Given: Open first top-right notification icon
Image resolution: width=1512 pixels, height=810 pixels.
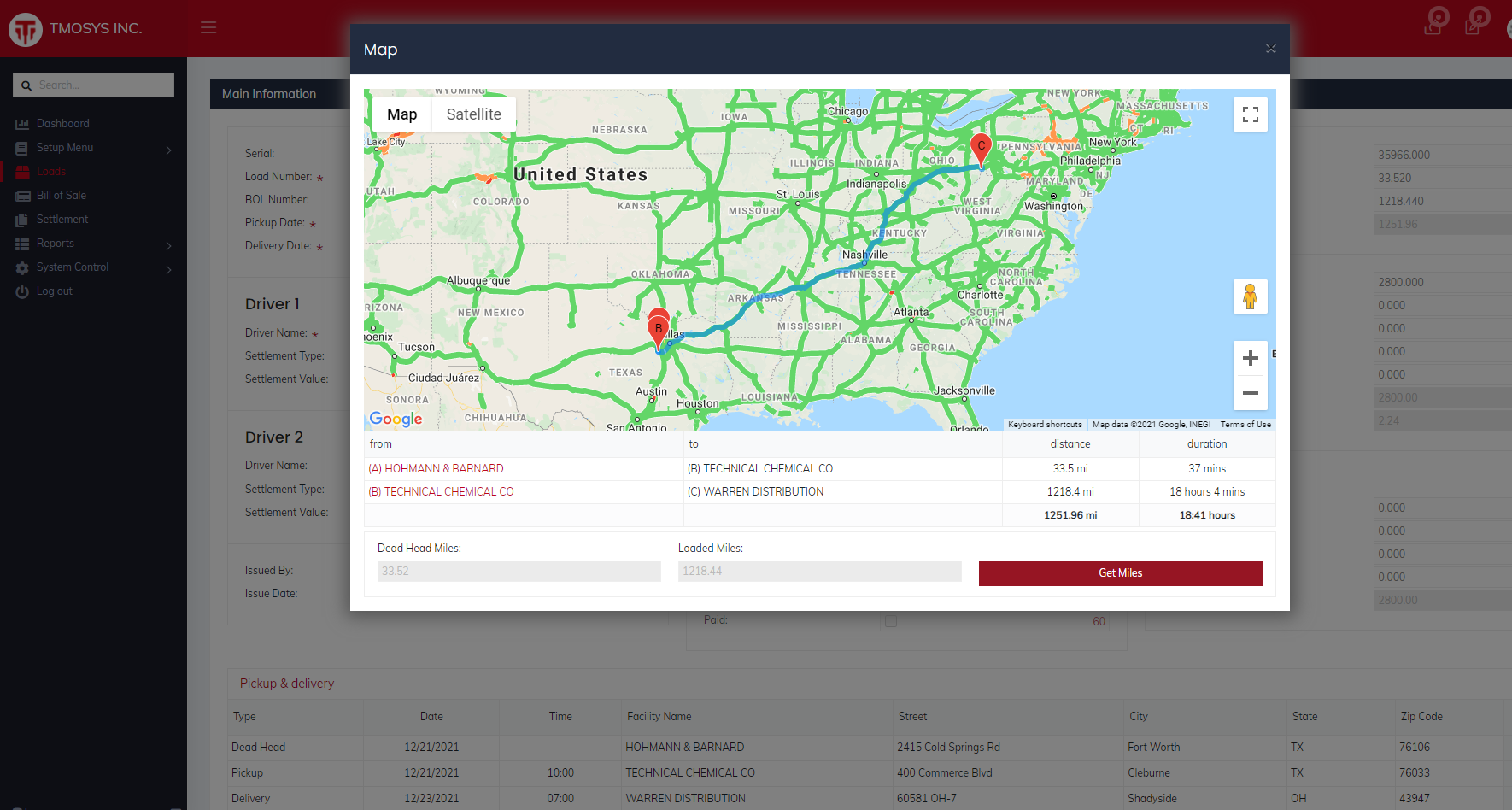Looking at the screenshot, I should click(x=1435, y=21).
